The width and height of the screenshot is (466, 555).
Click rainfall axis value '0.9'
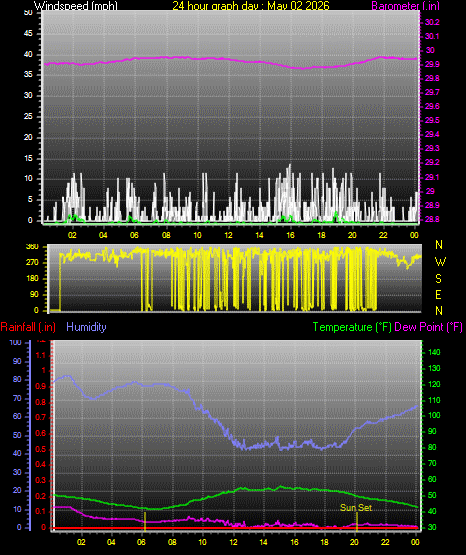pos(41,387)
